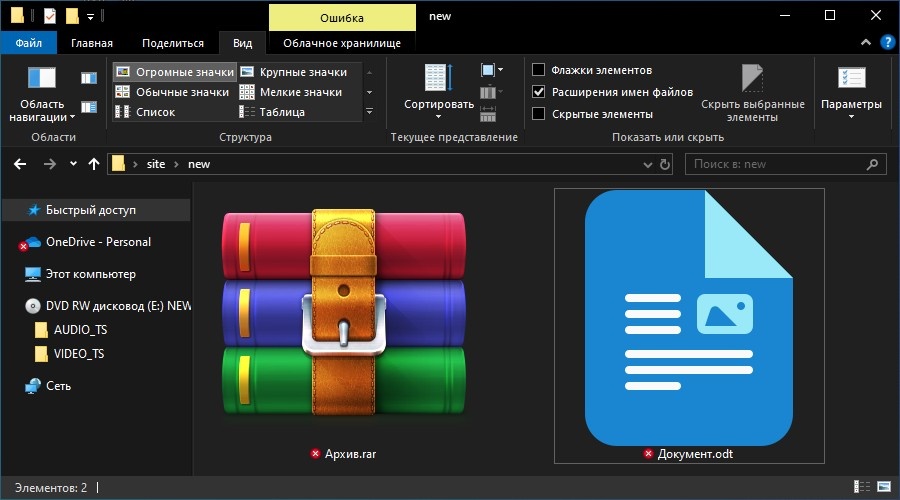Select Обычные значки layout
The height and width of the screenshot is (500, 900).
172,92
